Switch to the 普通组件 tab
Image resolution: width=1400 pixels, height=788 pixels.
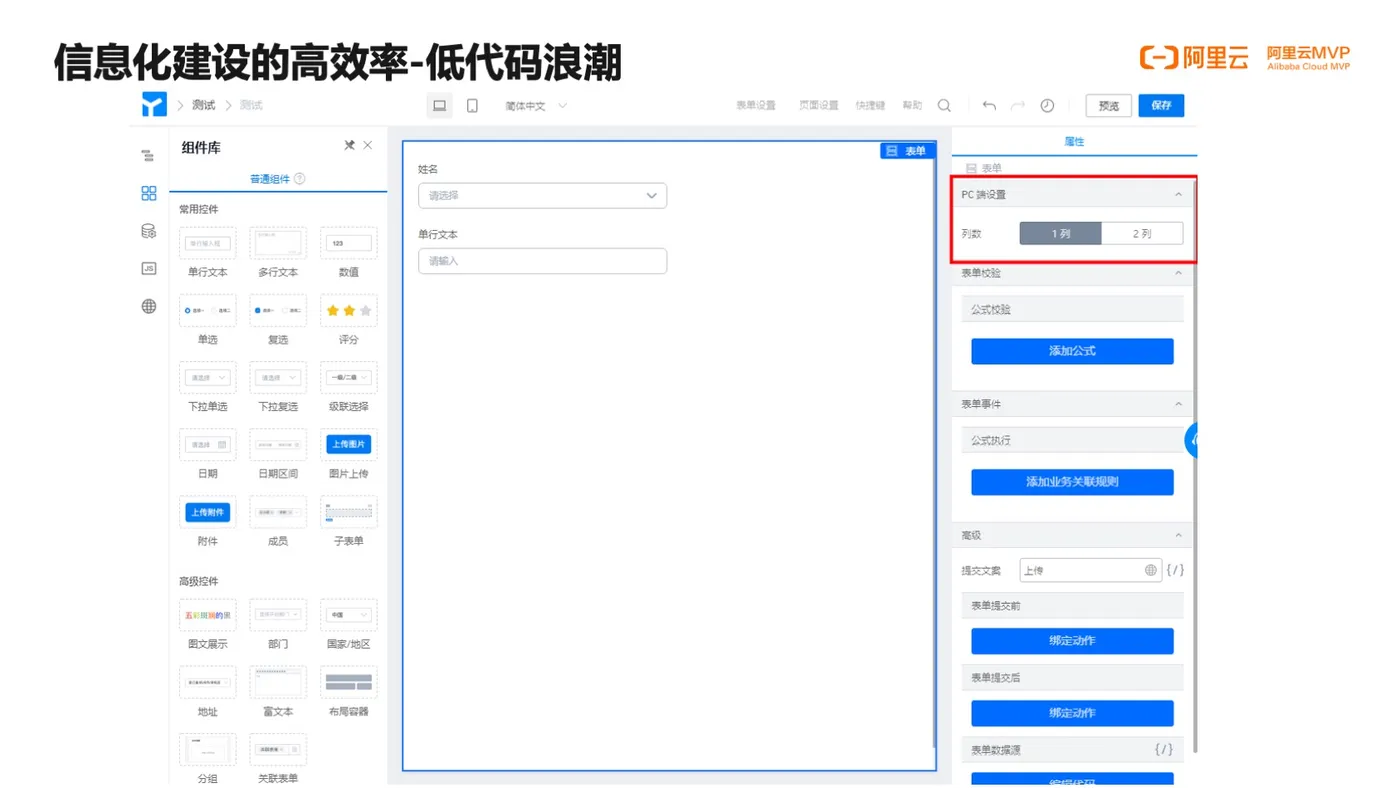pyautogui.click(x=270, y=179)
